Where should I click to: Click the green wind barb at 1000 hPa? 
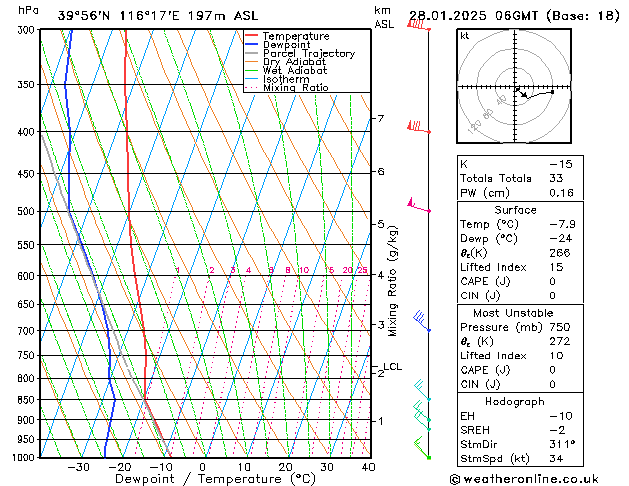point(422,448)
